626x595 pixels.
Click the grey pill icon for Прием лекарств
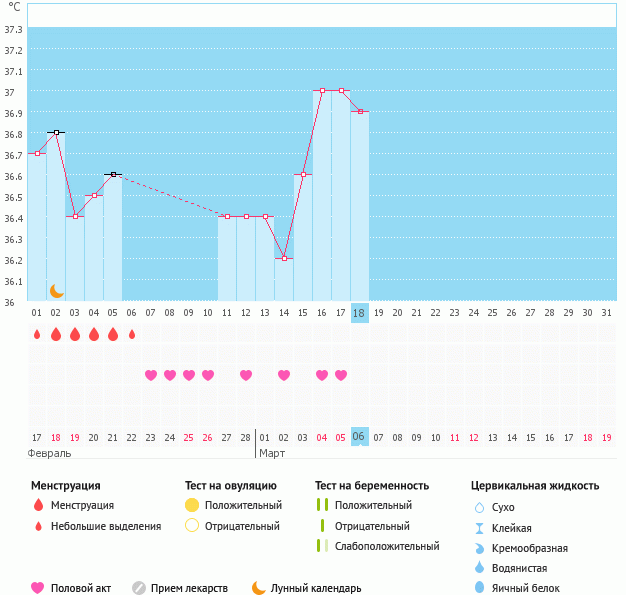[x=139, y=588]
